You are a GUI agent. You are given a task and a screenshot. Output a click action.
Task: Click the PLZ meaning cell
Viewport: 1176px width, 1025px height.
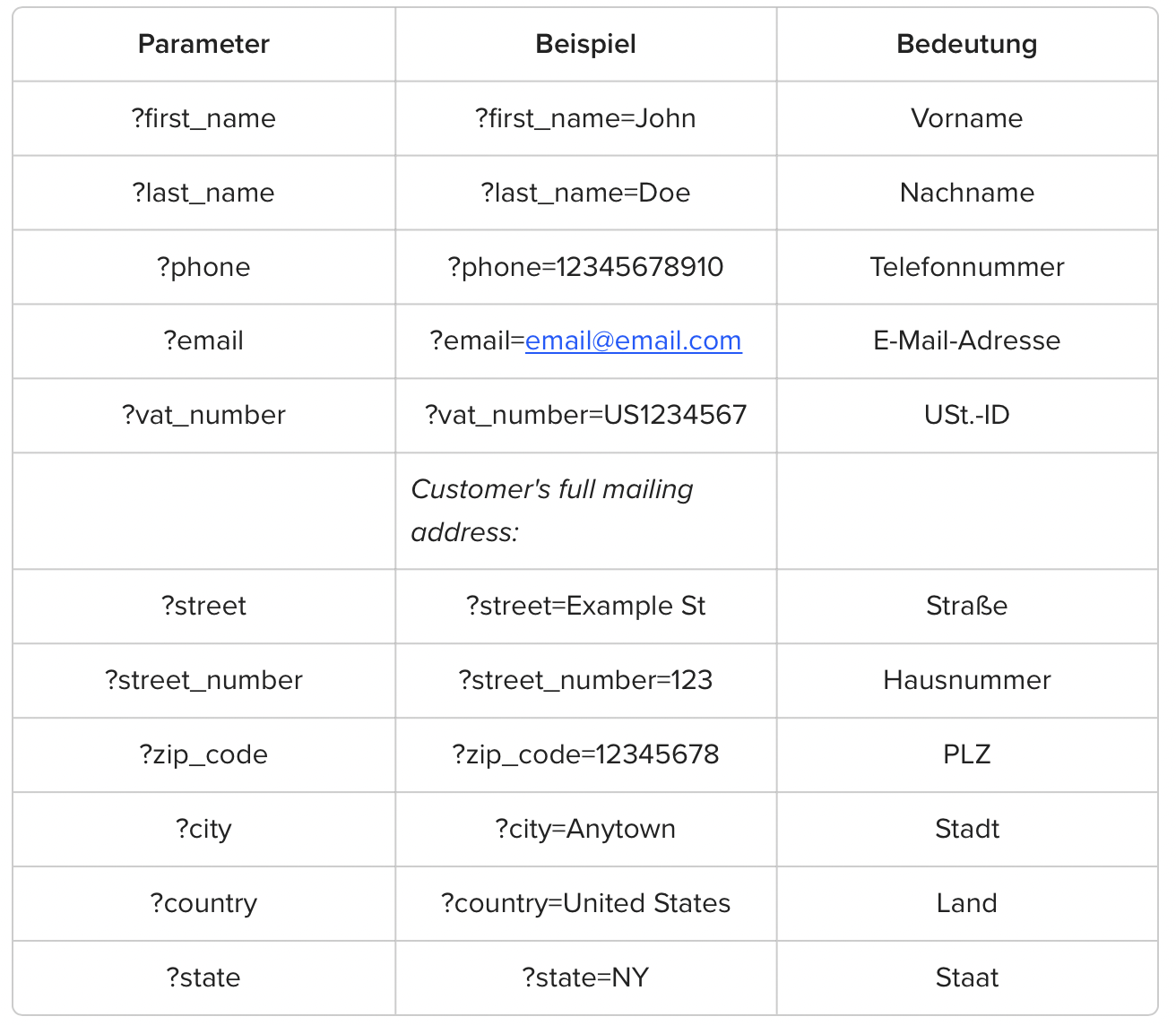click(966, 755)
